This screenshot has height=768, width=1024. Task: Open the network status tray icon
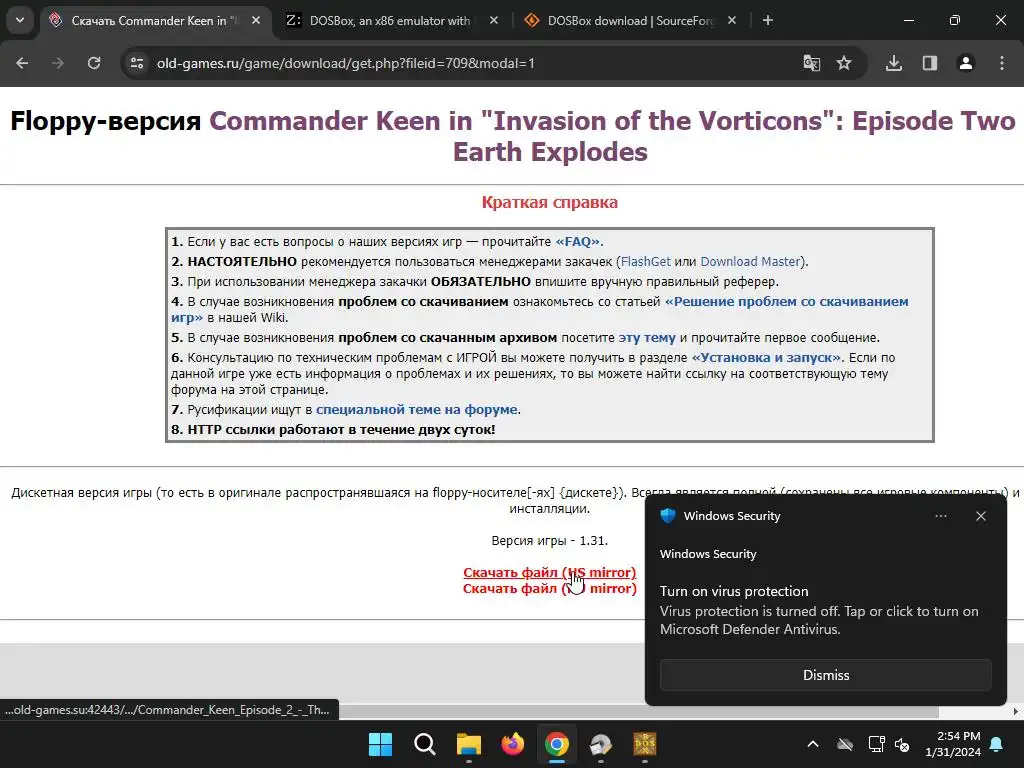click(x=876, y=744)
